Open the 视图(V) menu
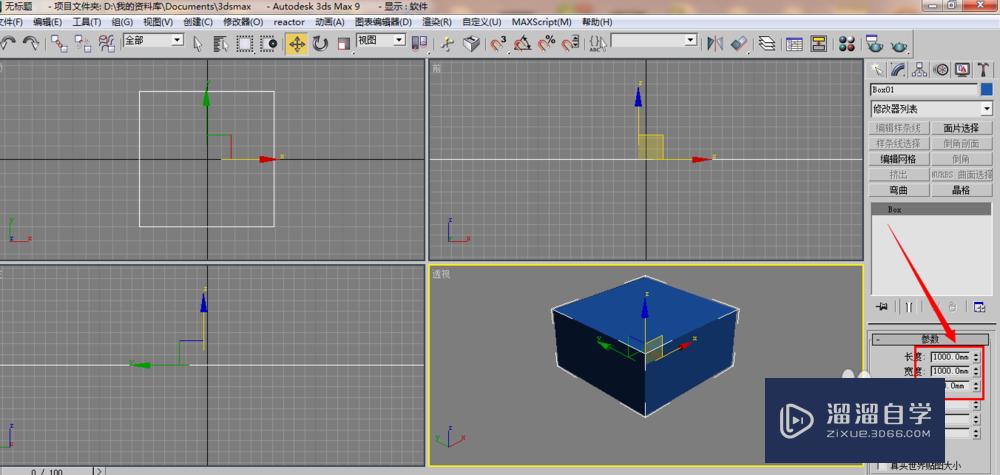 click(x=158, y=22)
